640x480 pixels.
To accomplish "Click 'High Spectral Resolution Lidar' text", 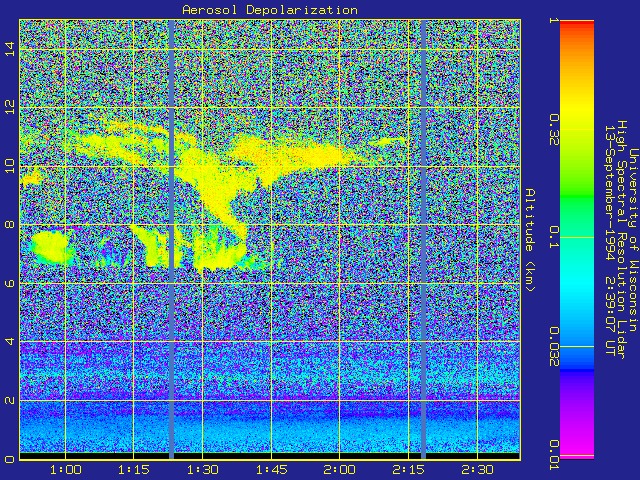I will [621, 240].
